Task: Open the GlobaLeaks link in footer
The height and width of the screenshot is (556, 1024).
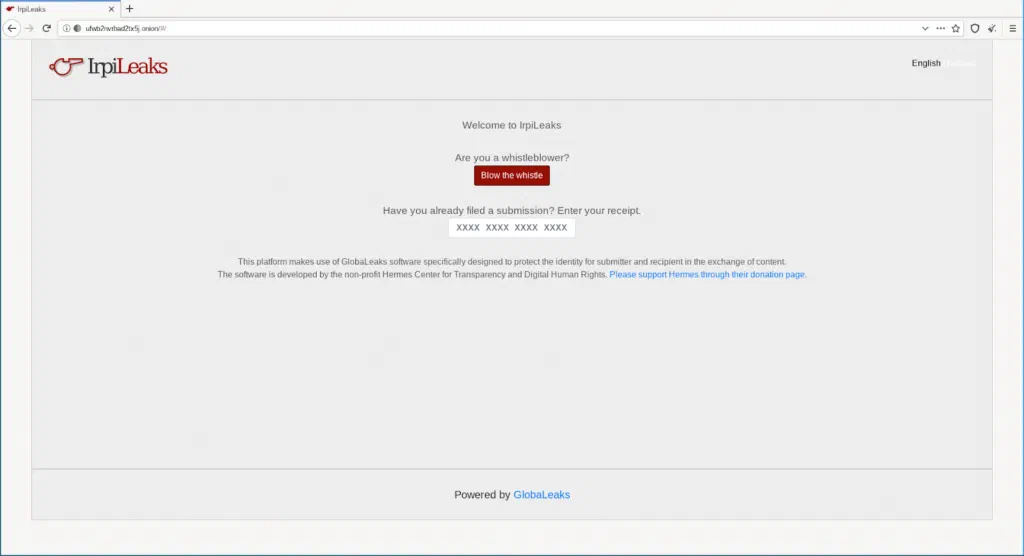Action: click(541, 495)
